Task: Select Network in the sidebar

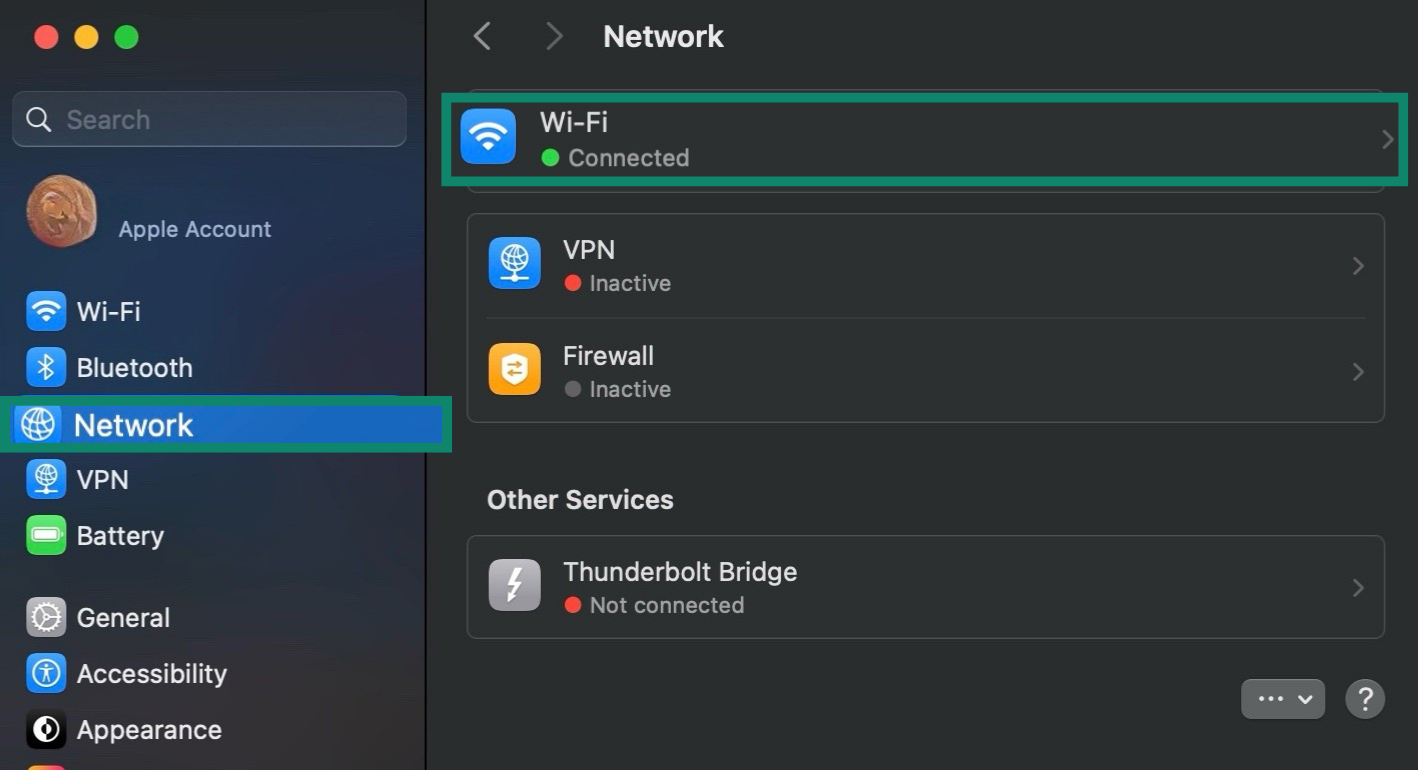Action: point(133,424)
